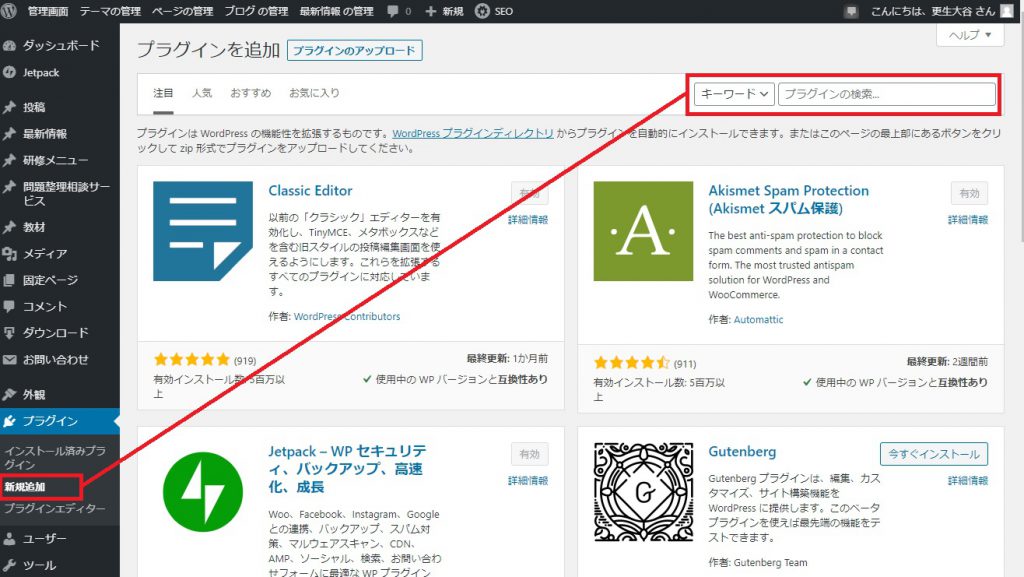Click the 有効 button on Classic Editor card
This screenshot has height=577, width=1024.
[x=530, y=193]
